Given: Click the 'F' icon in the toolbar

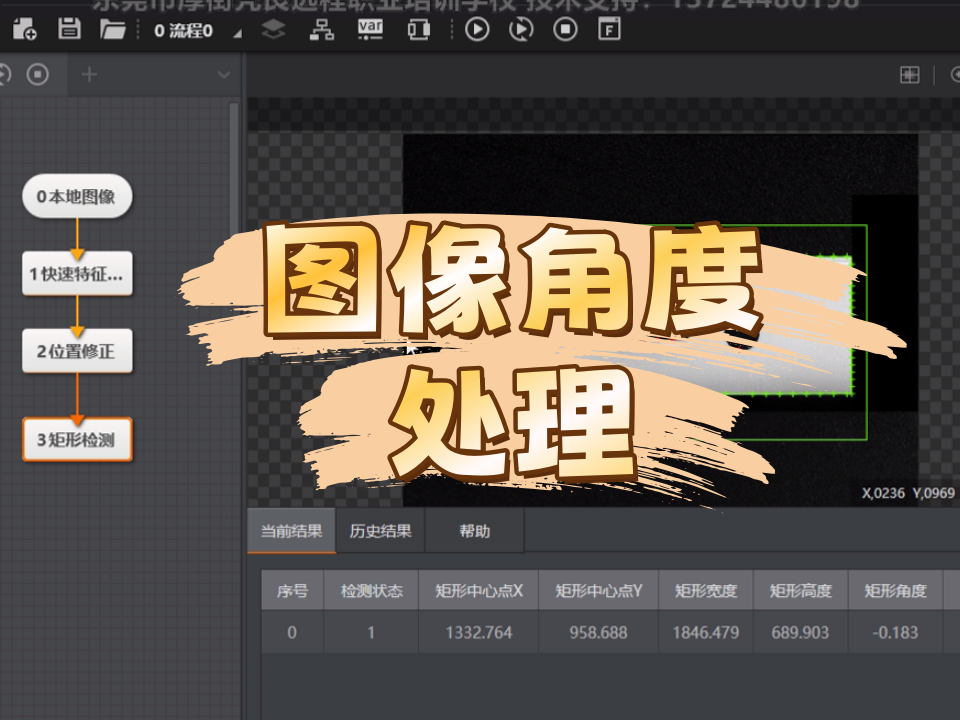Looking at the screenshot, I should point(608,29).
